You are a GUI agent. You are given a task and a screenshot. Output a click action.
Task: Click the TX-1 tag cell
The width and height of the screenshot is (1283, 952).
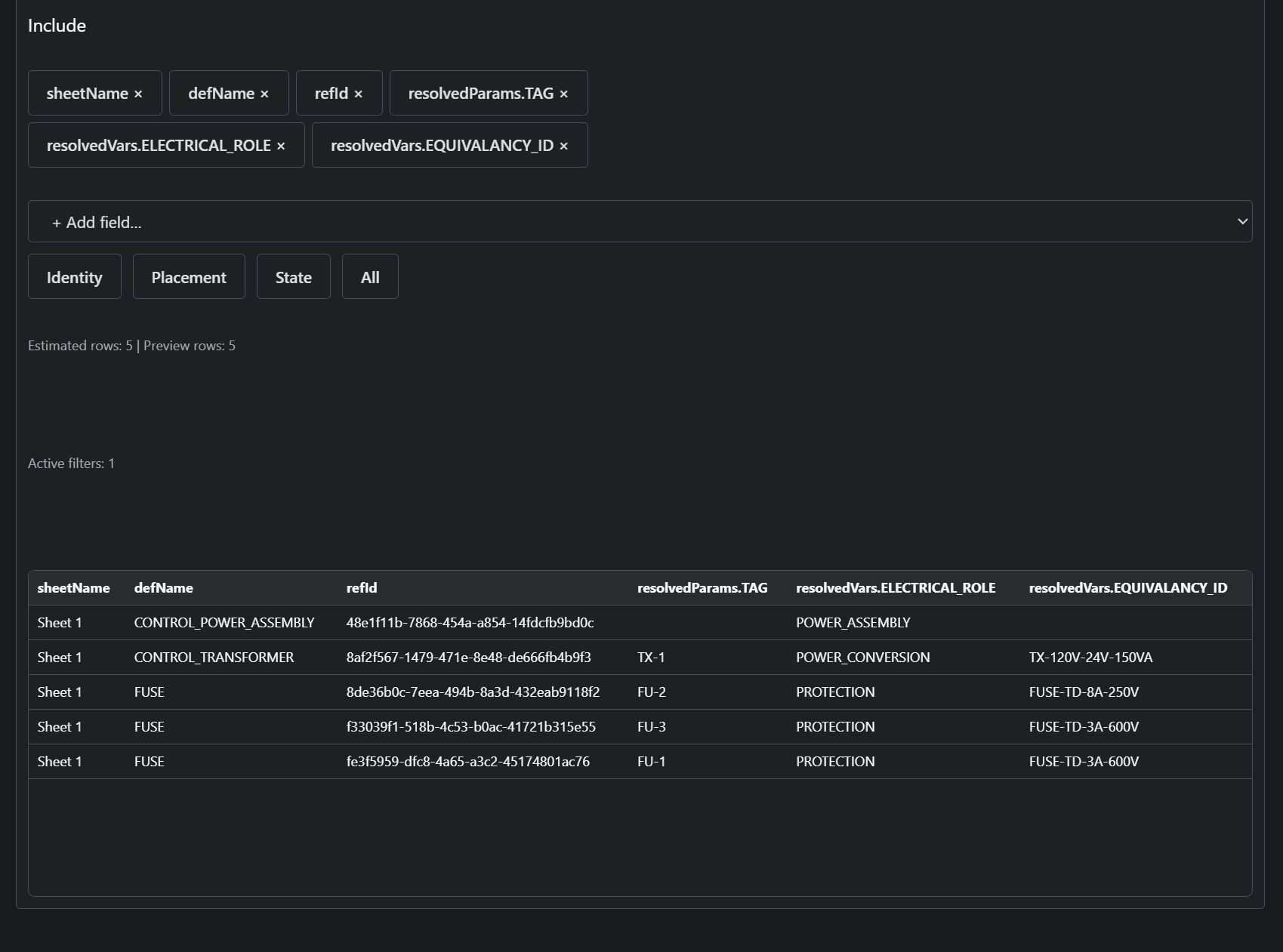(x=651, y=658)
